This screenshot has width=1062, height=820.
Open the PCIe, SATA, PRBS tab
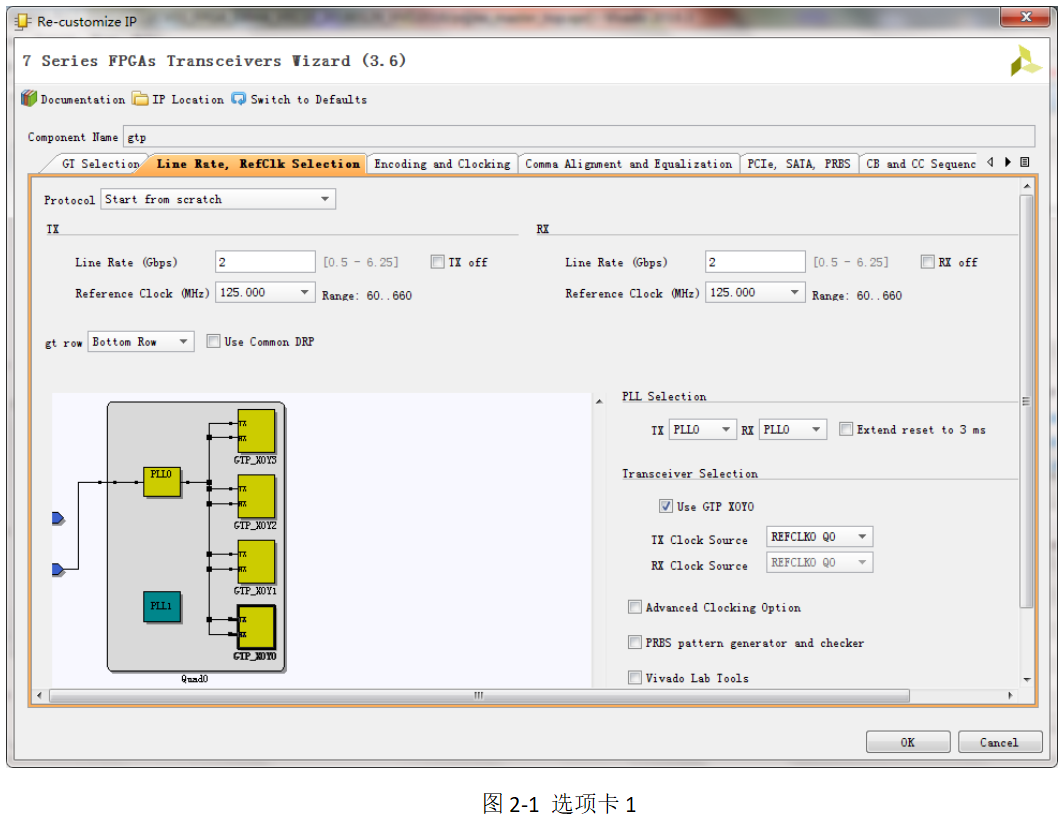tap(799, 164)
